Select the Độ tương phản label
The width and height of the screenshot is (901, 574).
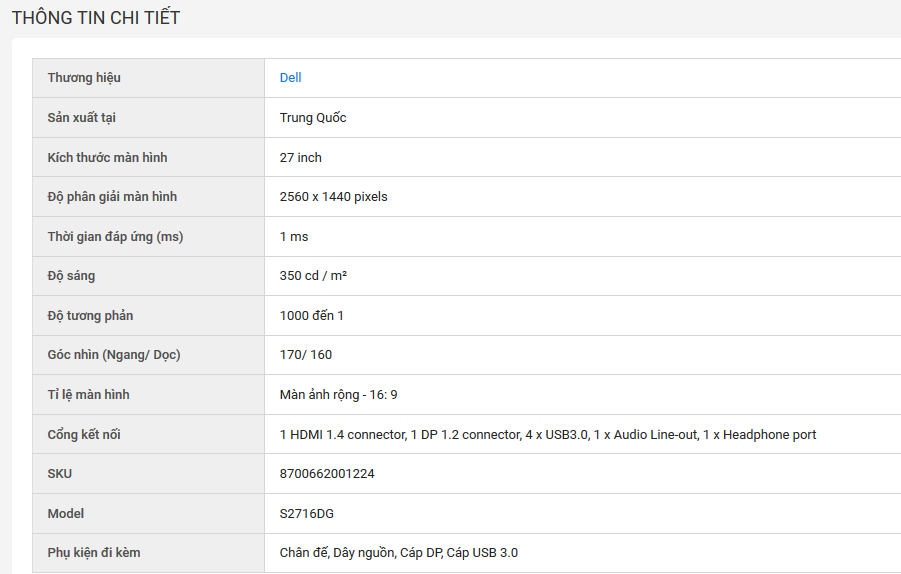(90, 315)
